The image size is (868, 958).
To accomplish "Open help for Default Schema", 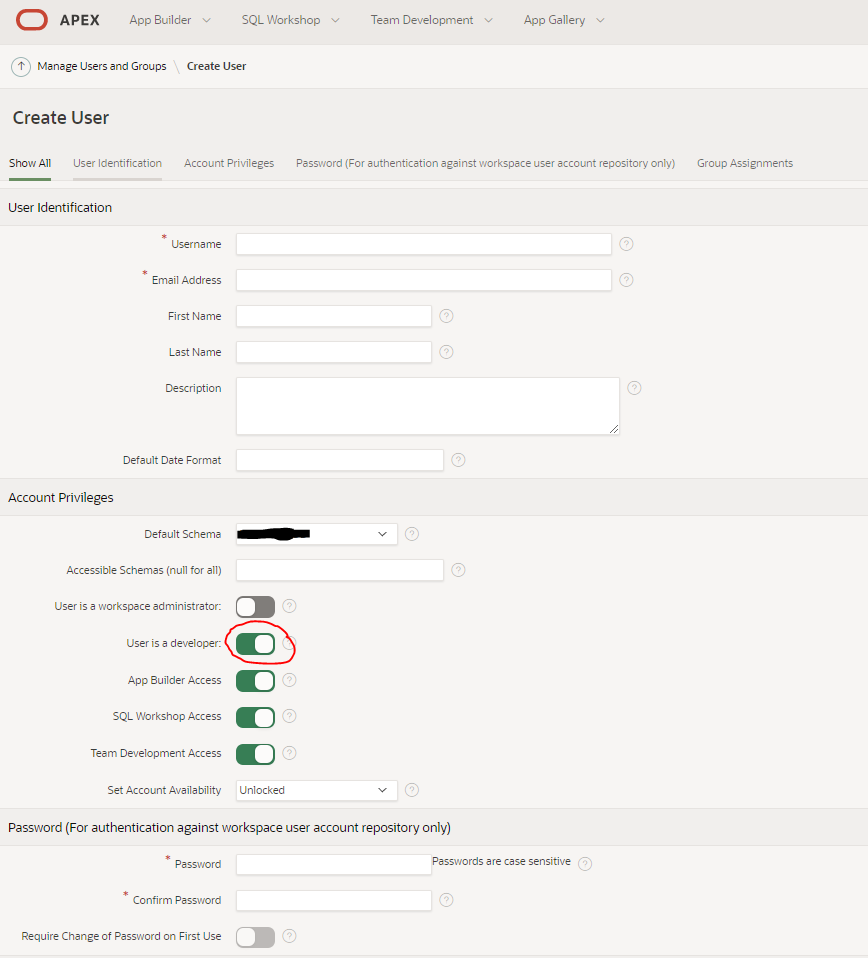I will click(412, 534).
